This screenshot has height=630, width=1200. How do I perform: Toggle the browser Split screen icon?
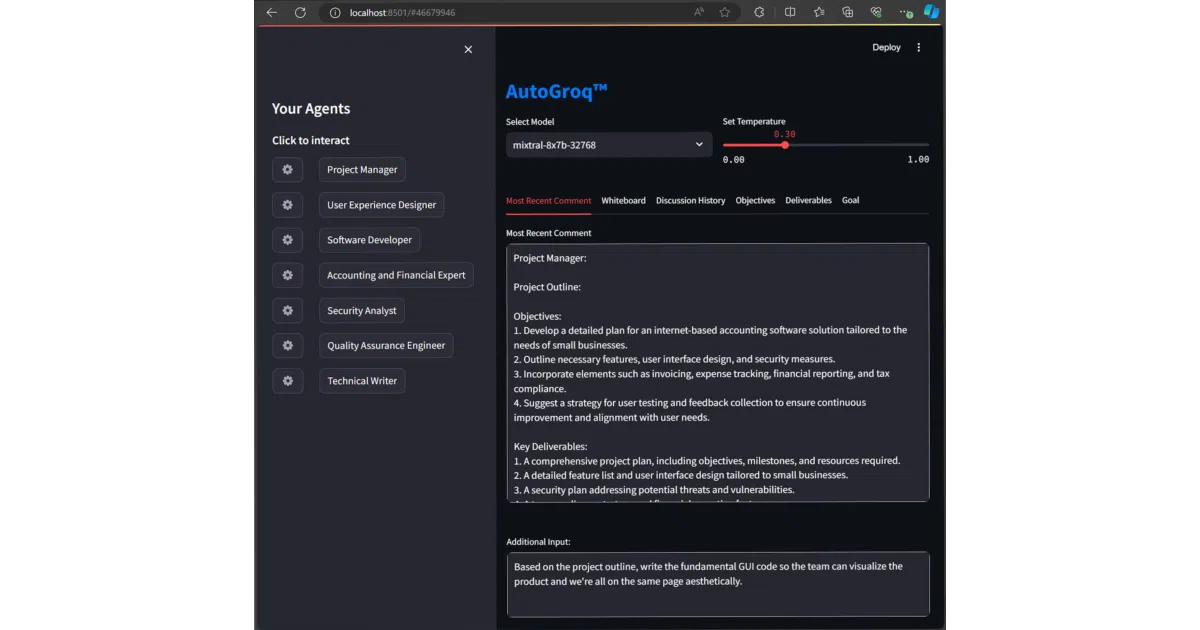(x=790, y=13)
